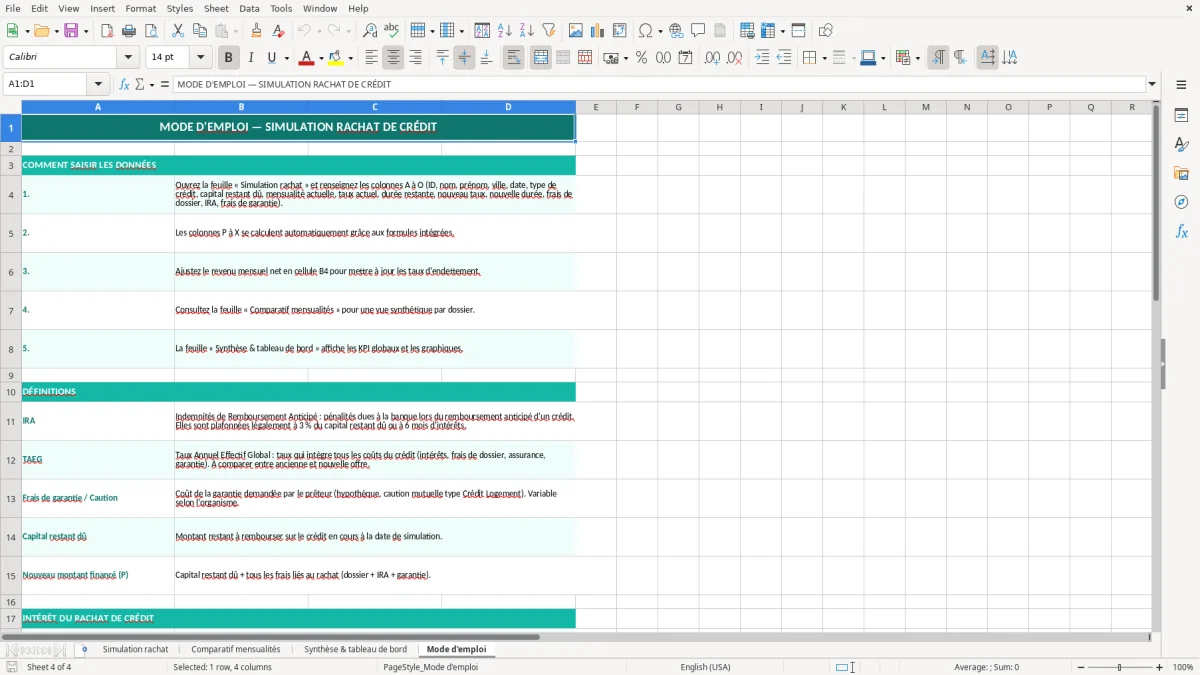Click column header D

tap(508, 107)
